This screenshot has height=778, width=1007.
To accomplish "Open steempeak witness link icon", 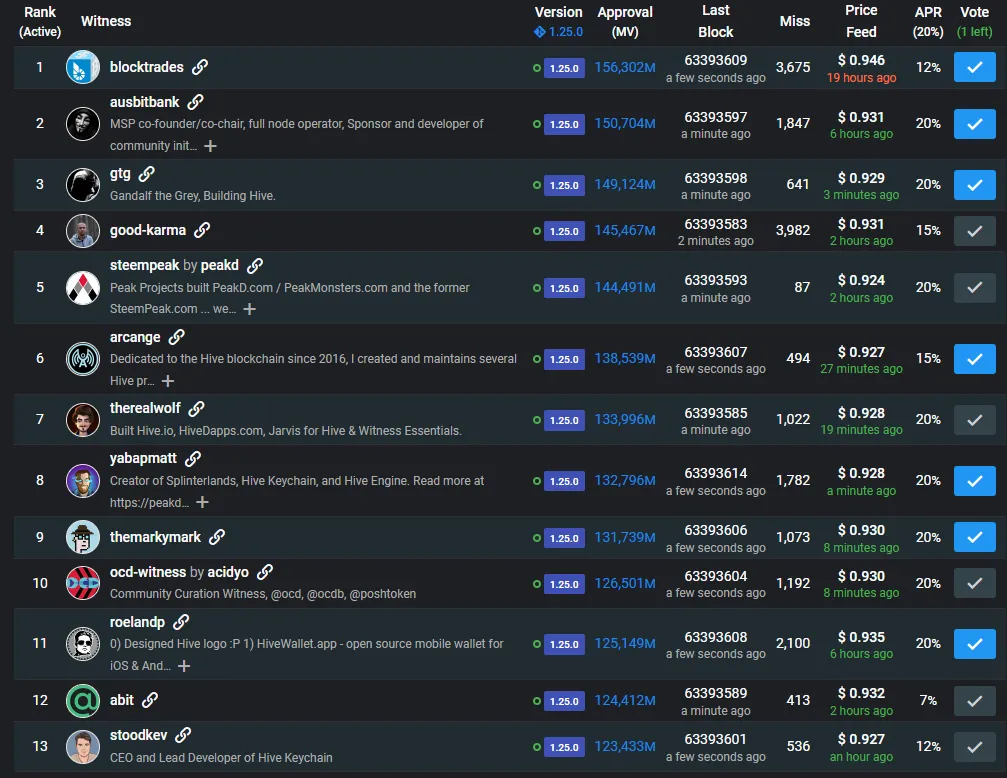I will 255,265.
